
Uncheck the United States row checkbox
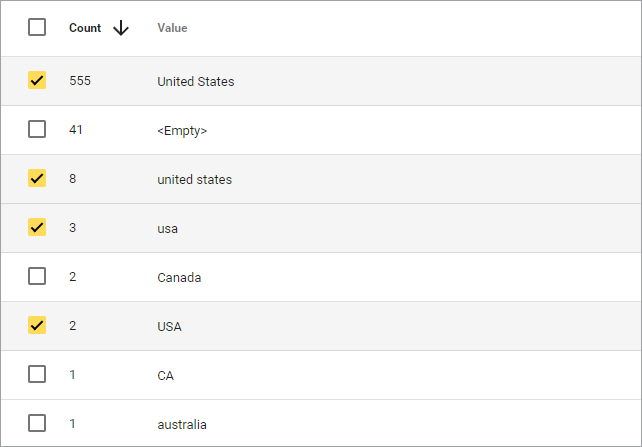pyautogui.click(x=37, y=81)
